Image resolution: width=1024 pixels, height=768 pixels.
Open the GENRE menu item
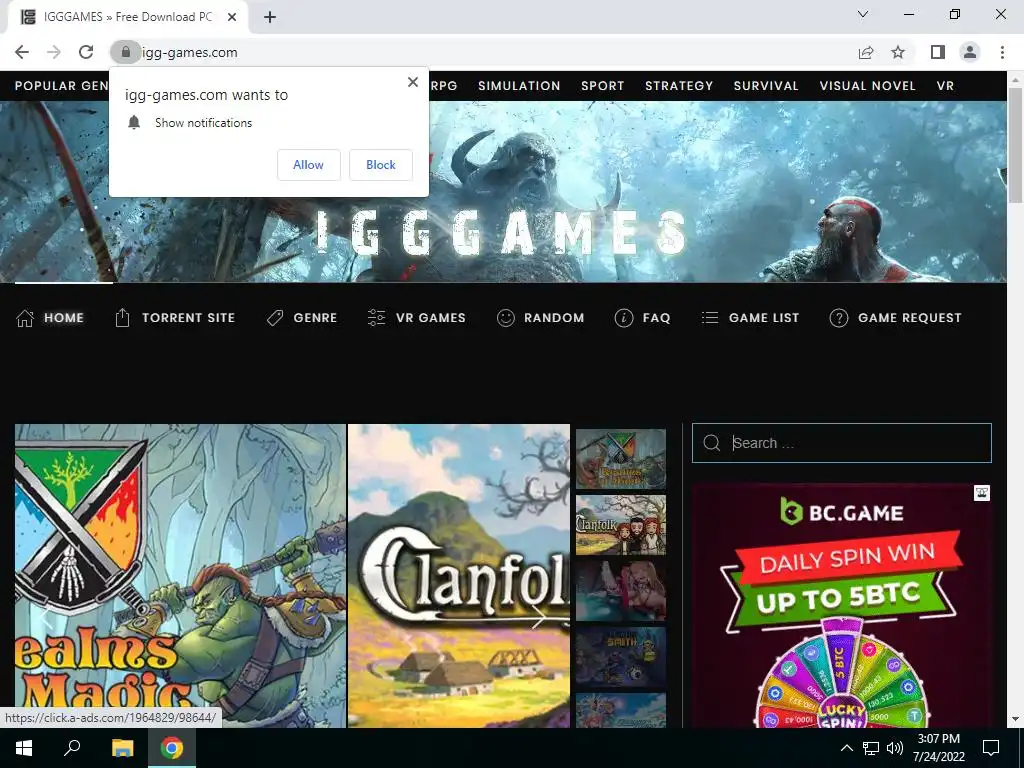pyautogui.click(x=315, y=318)
